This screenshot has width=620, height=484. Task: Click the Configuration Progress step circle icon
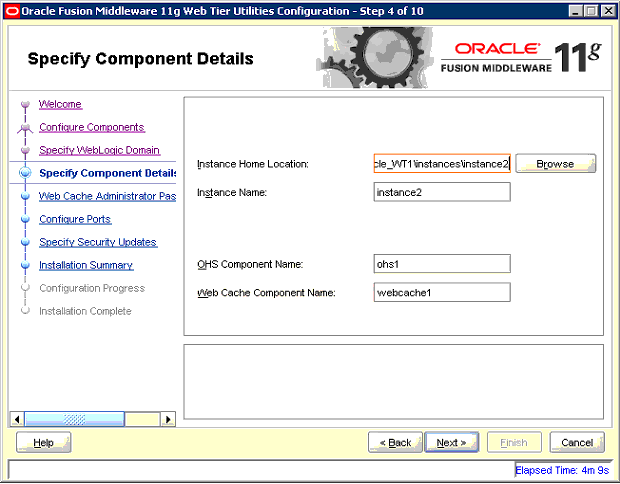[x=25, y=287]
